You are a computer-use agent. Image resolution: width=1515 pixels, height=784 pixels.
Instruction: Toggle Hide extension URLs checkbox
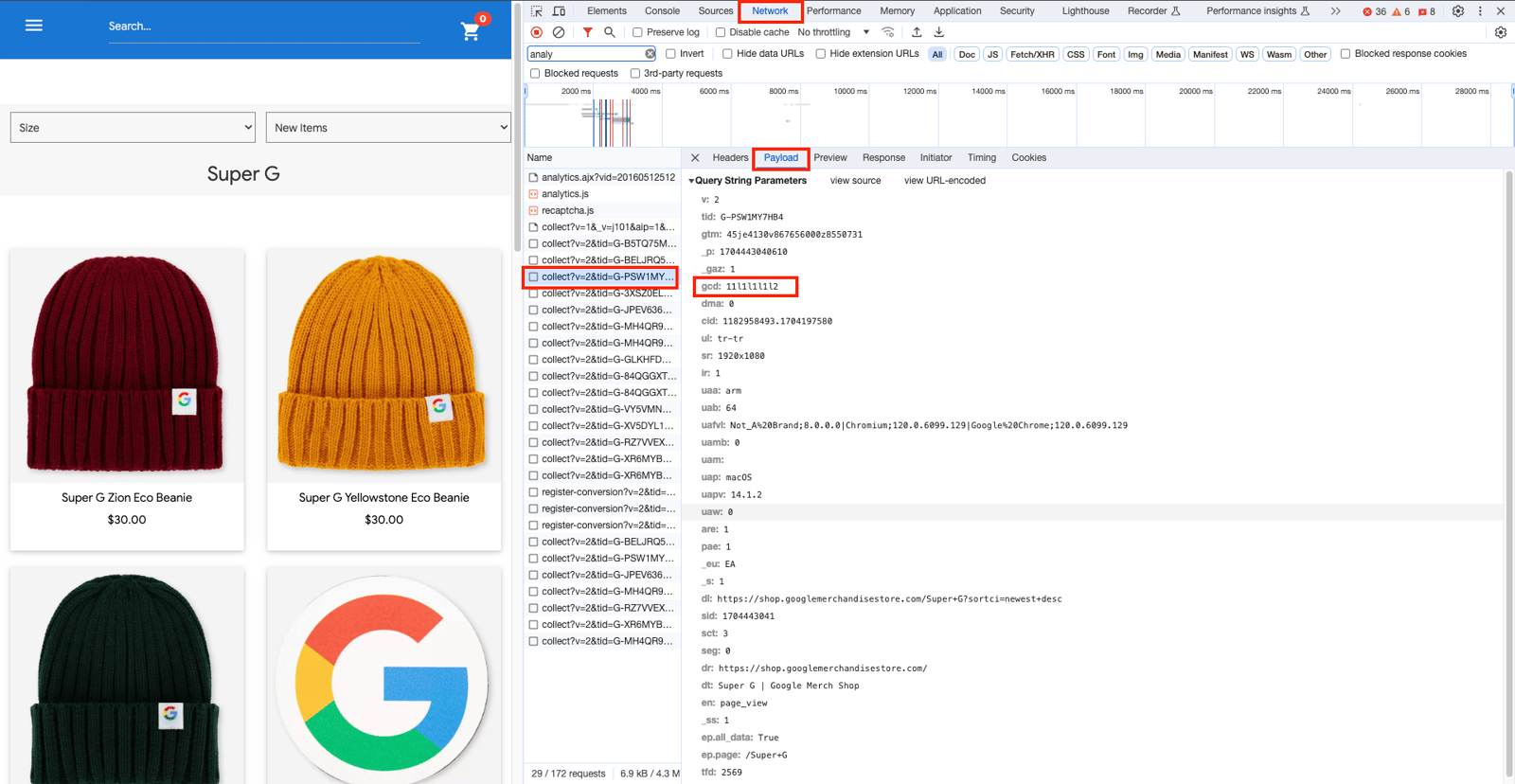(821, 54)
